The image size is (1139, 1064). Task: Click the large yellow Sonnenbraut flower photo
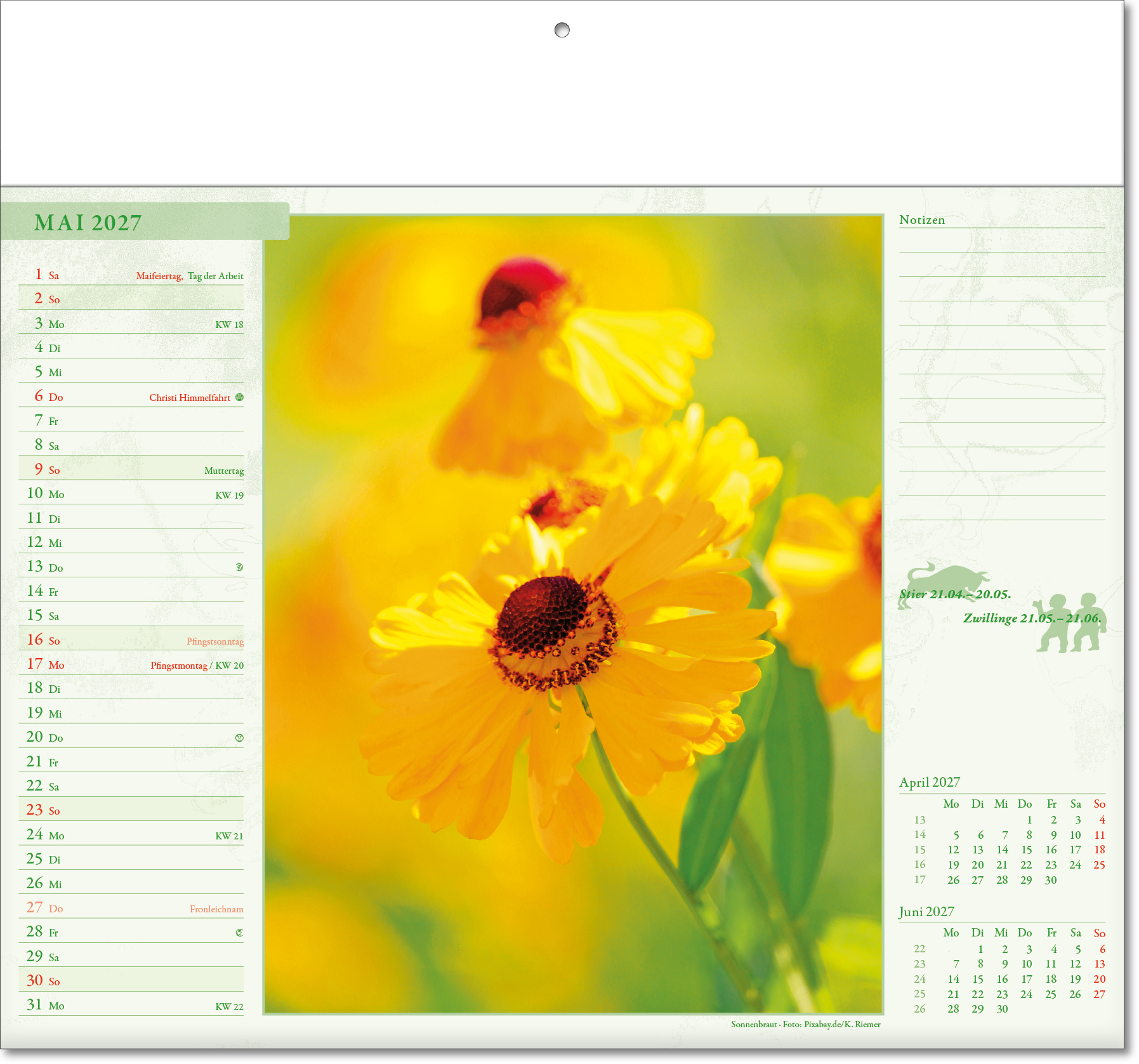pos(573,613)
